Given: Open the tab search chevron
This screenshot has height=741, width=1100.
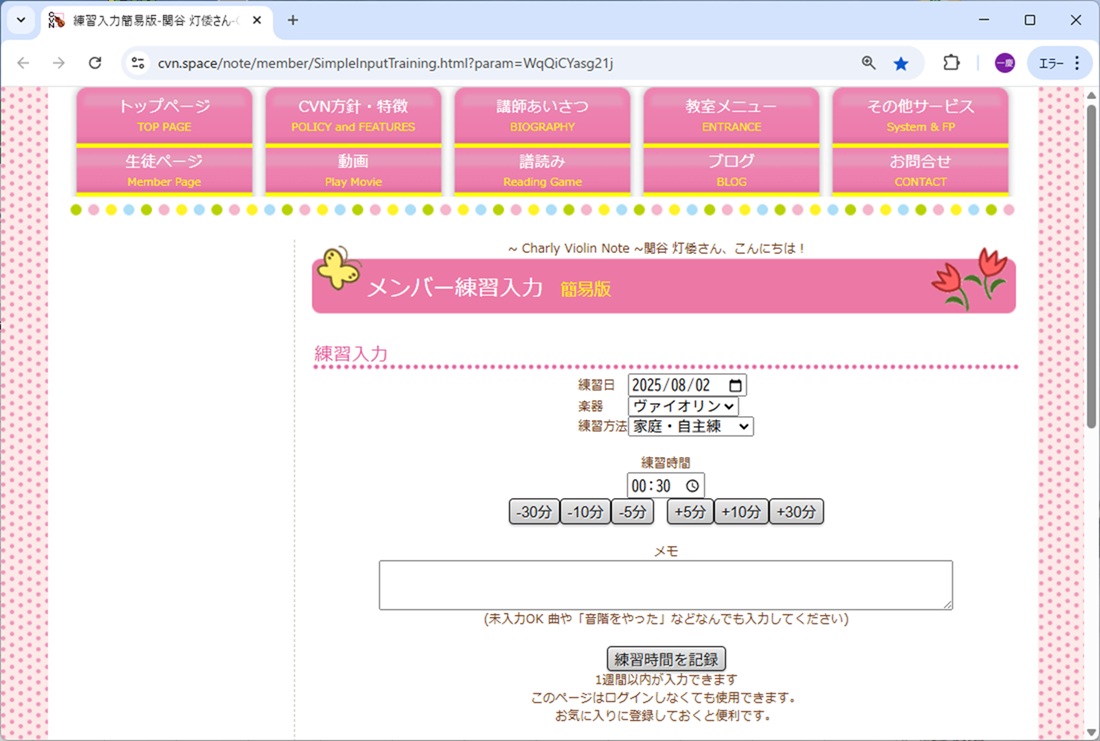Looking at the screenshot, I should point(20,20).
